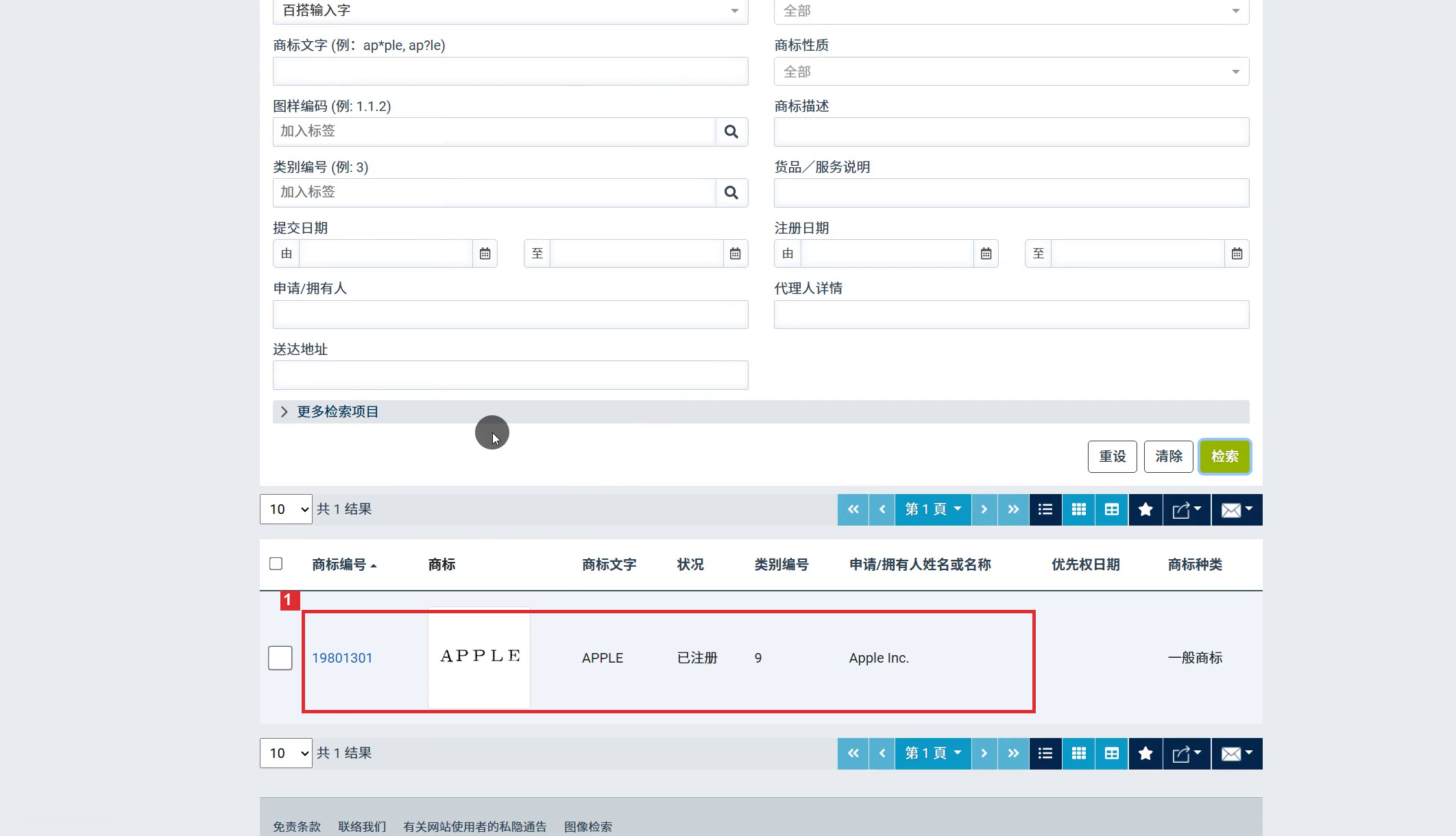
Task: Tick the checkbox for trademark 19801301
Action: 280,658
